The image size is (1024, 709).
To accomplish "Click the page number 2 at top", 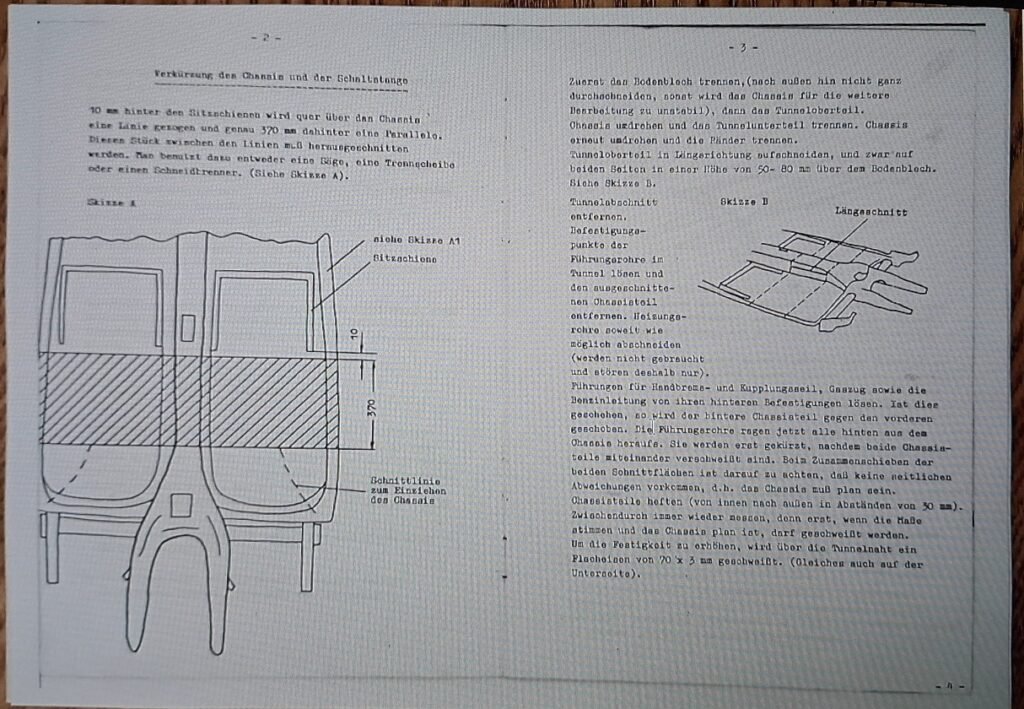I will pyautogui.click(x=265, y=37).
